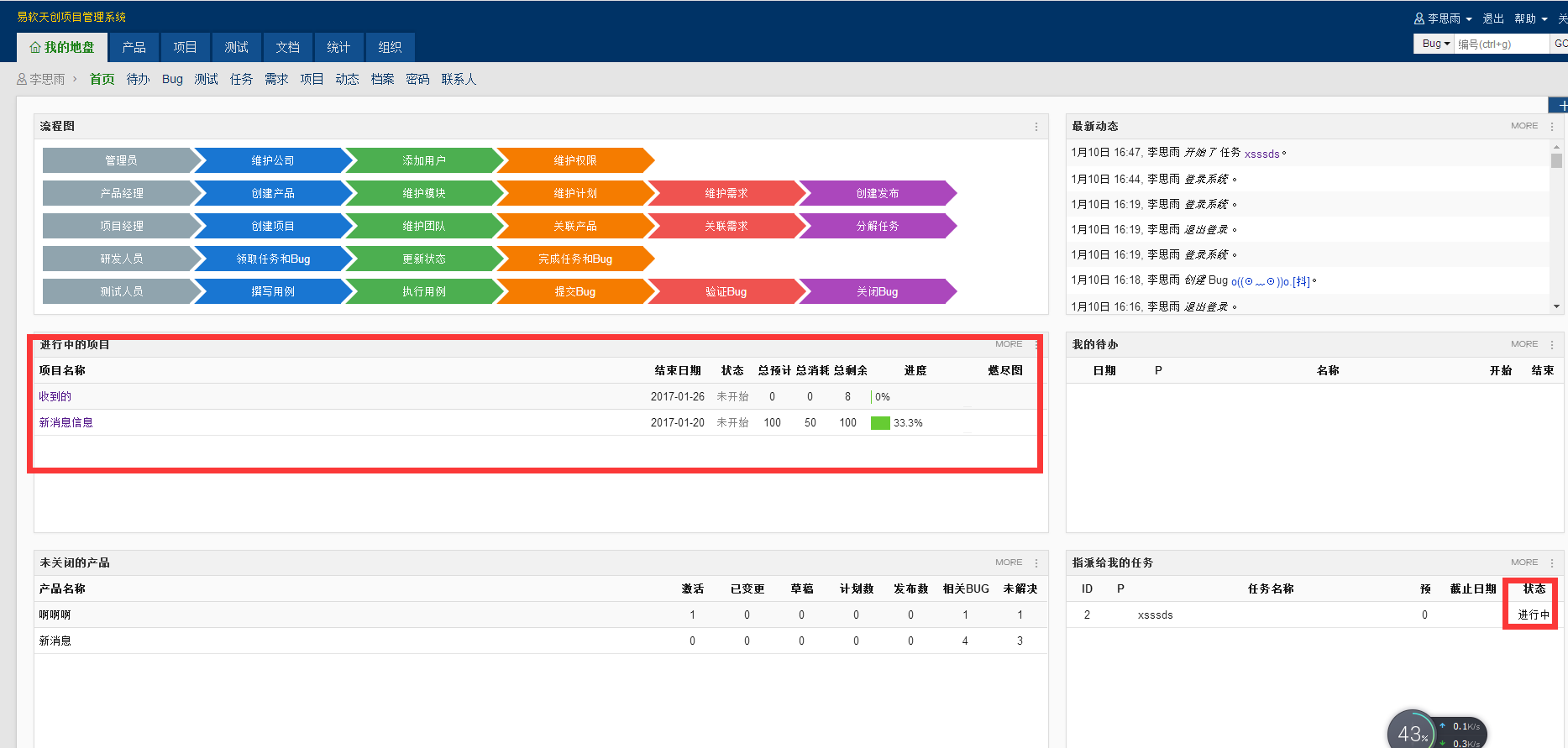The image size is (1568, 748).
Task: Click the 提交Bug flowchart step
Action: (x=574, y=291)
